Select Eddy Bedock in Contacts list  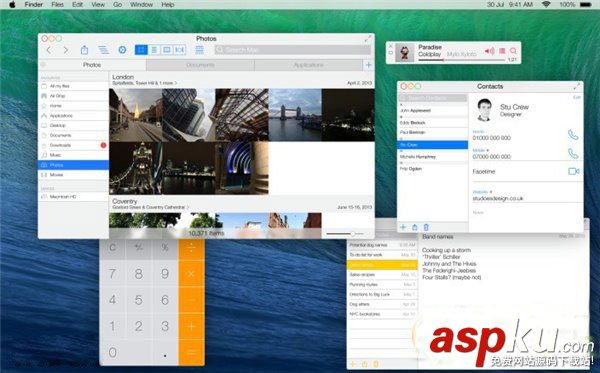coord(432,122)
